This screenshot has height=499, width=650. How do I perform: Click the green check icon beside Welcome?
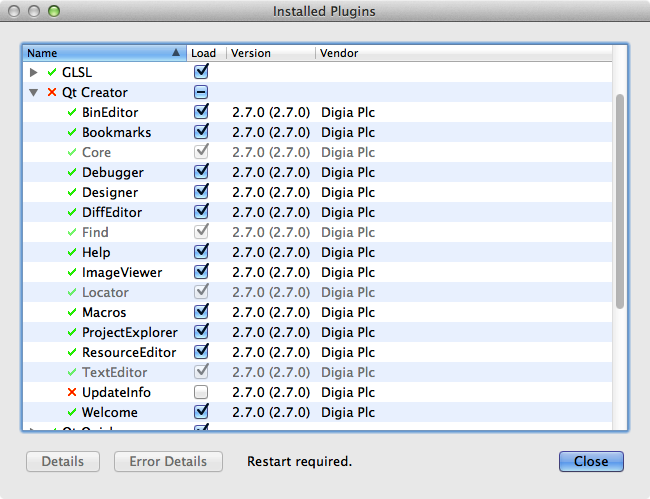pos(72,412)
